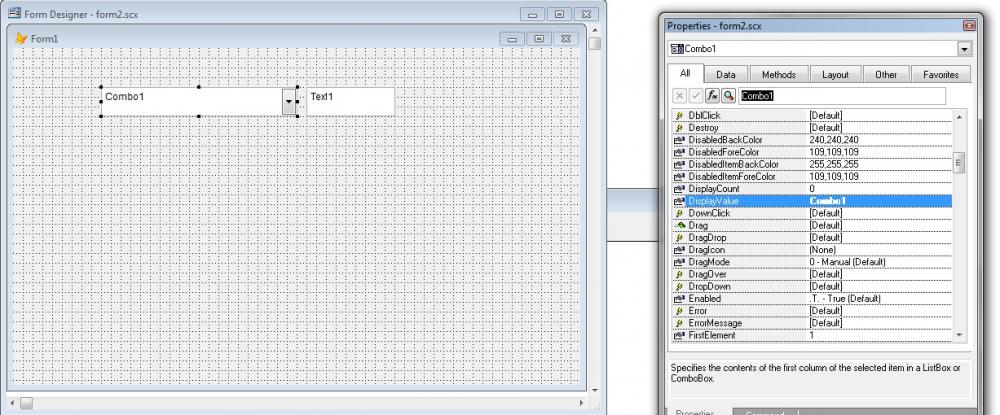Click the Form Designer title bar icon
1000x415 pixels.
[14, 13]
